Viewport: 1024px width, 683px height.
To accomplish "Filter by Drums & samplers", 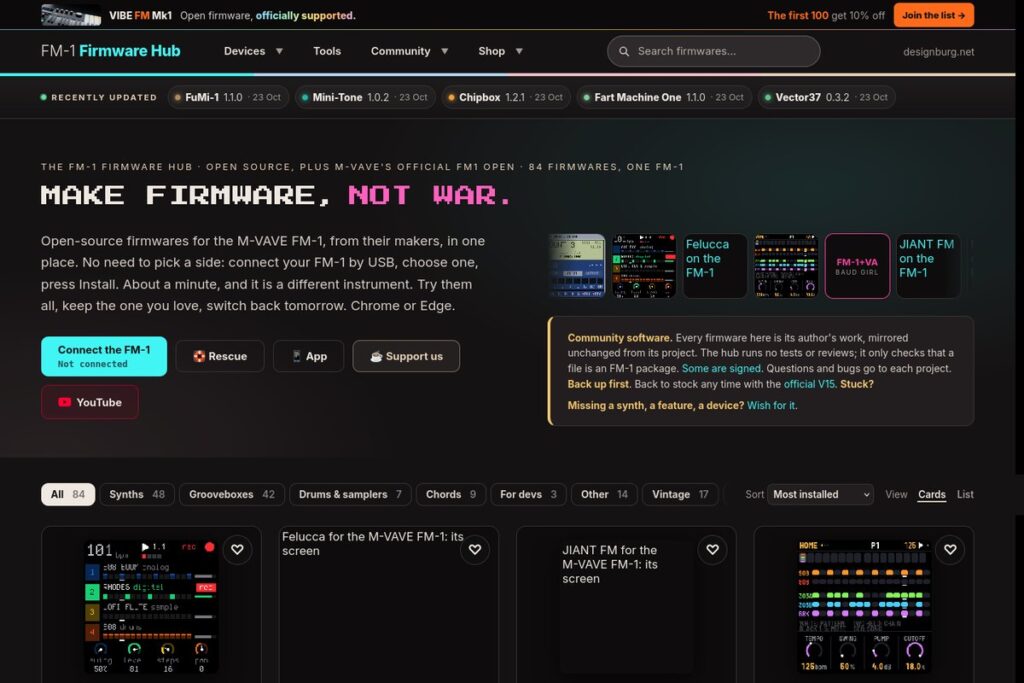I will (350, 494).
